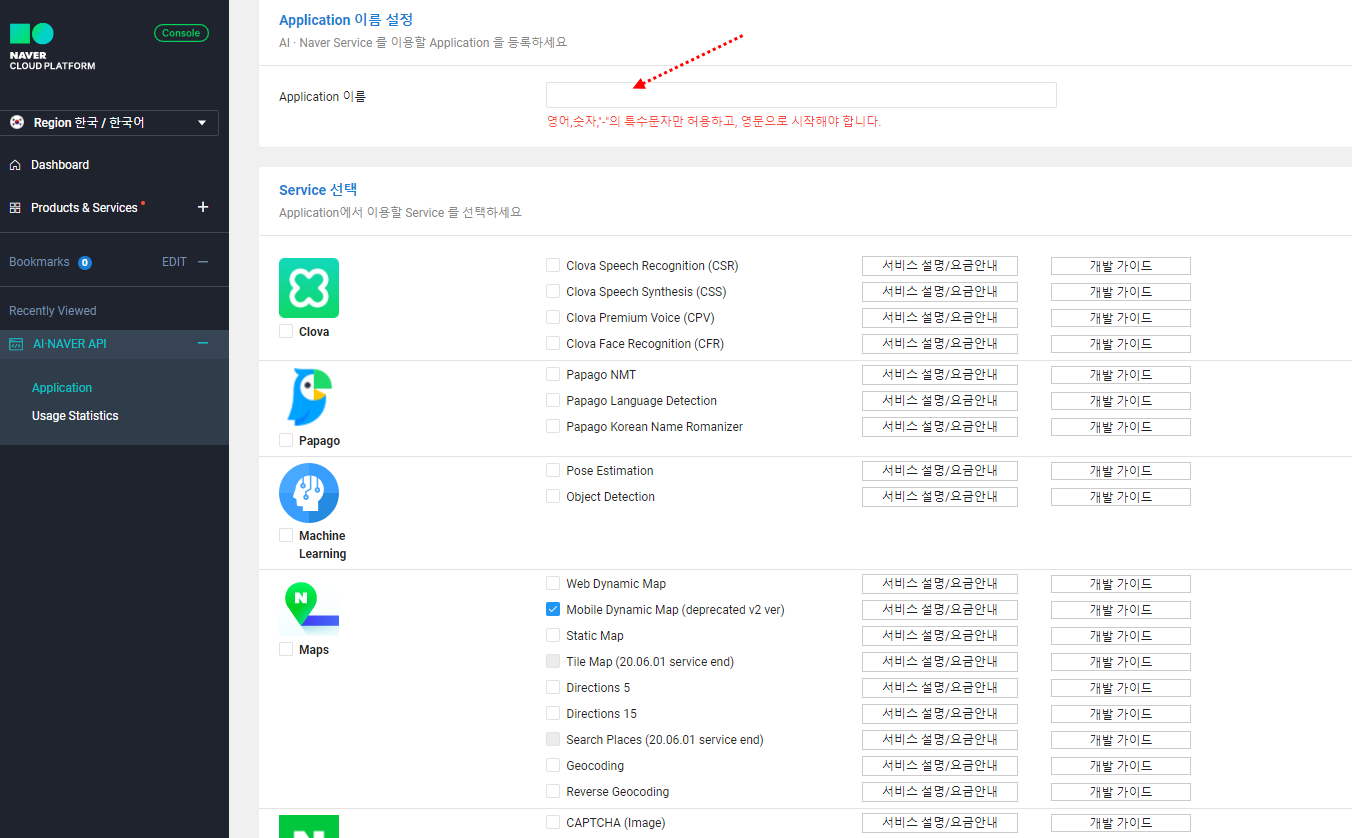1352x838 pixels.
Task: Open 개발 가이드 for Mobile Dynamic Map
Action: (1121, 610)
